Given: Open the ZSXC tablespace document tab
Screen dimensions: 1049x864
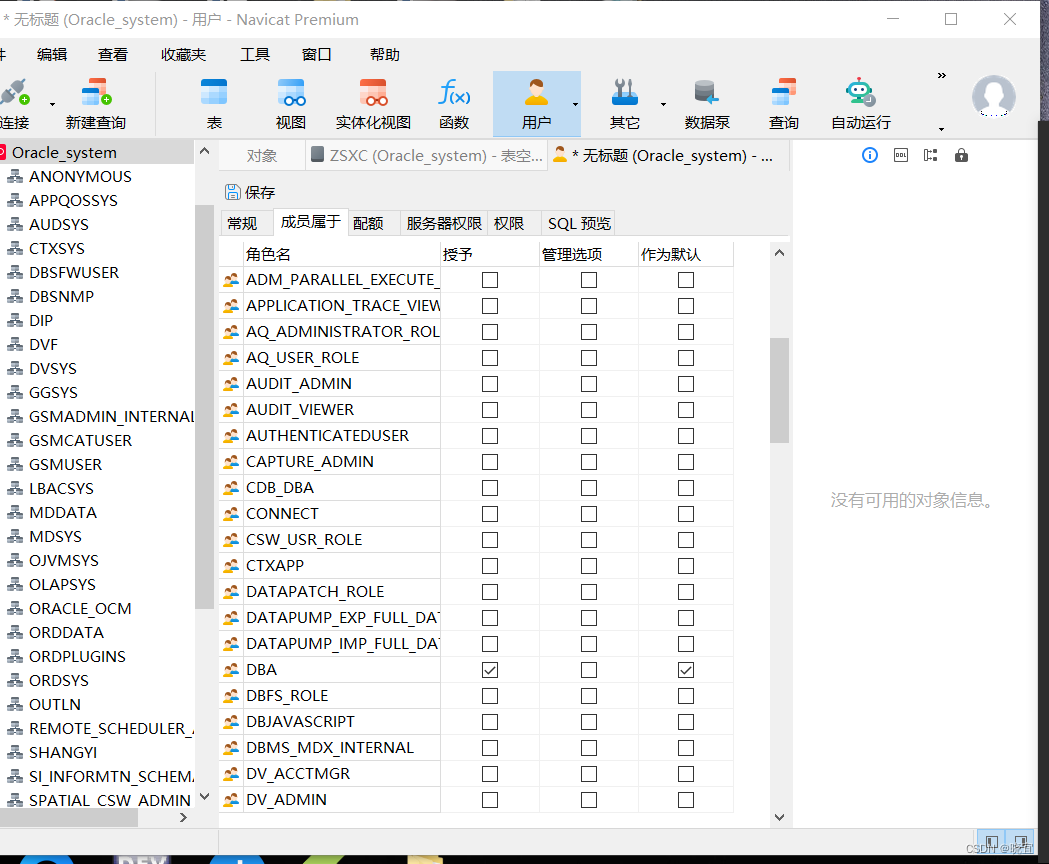Looking at the screenshot, I should point(427,155).
